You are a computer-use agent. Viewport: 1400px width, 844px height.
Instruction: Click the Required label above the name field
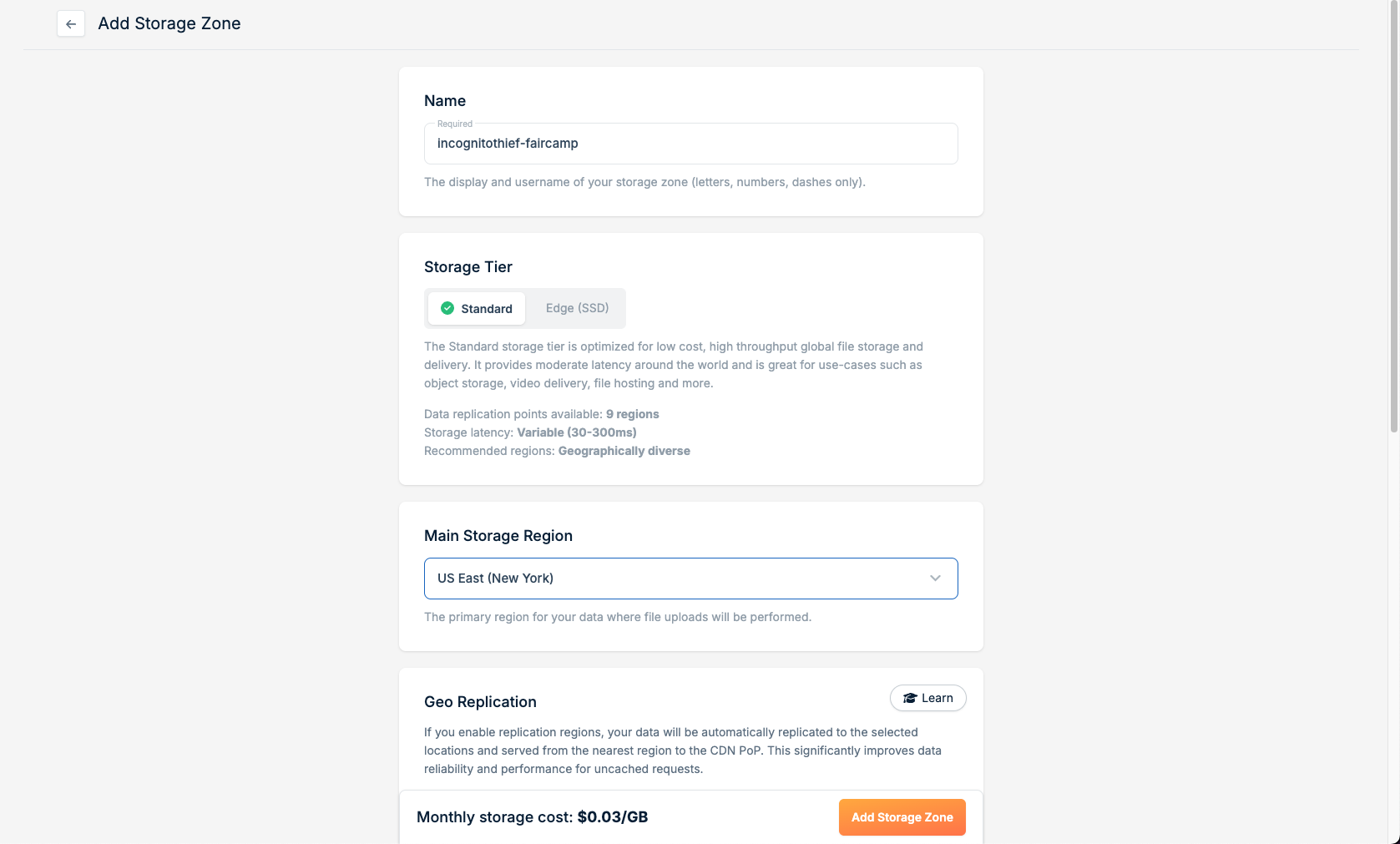(x=455, y=124)
